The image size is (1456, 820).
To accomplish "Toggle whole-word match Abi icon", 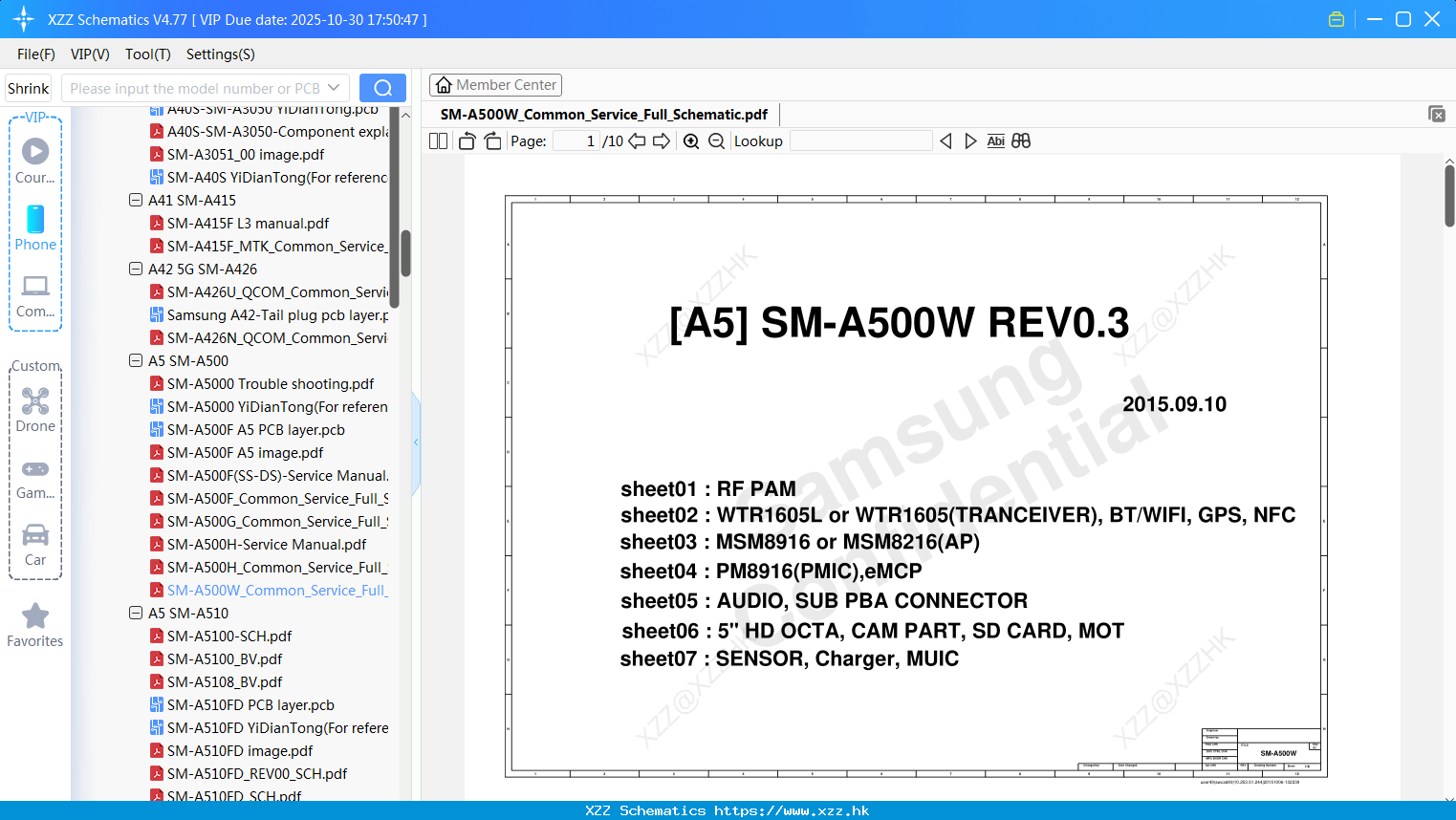I will [x=995, y=140].
